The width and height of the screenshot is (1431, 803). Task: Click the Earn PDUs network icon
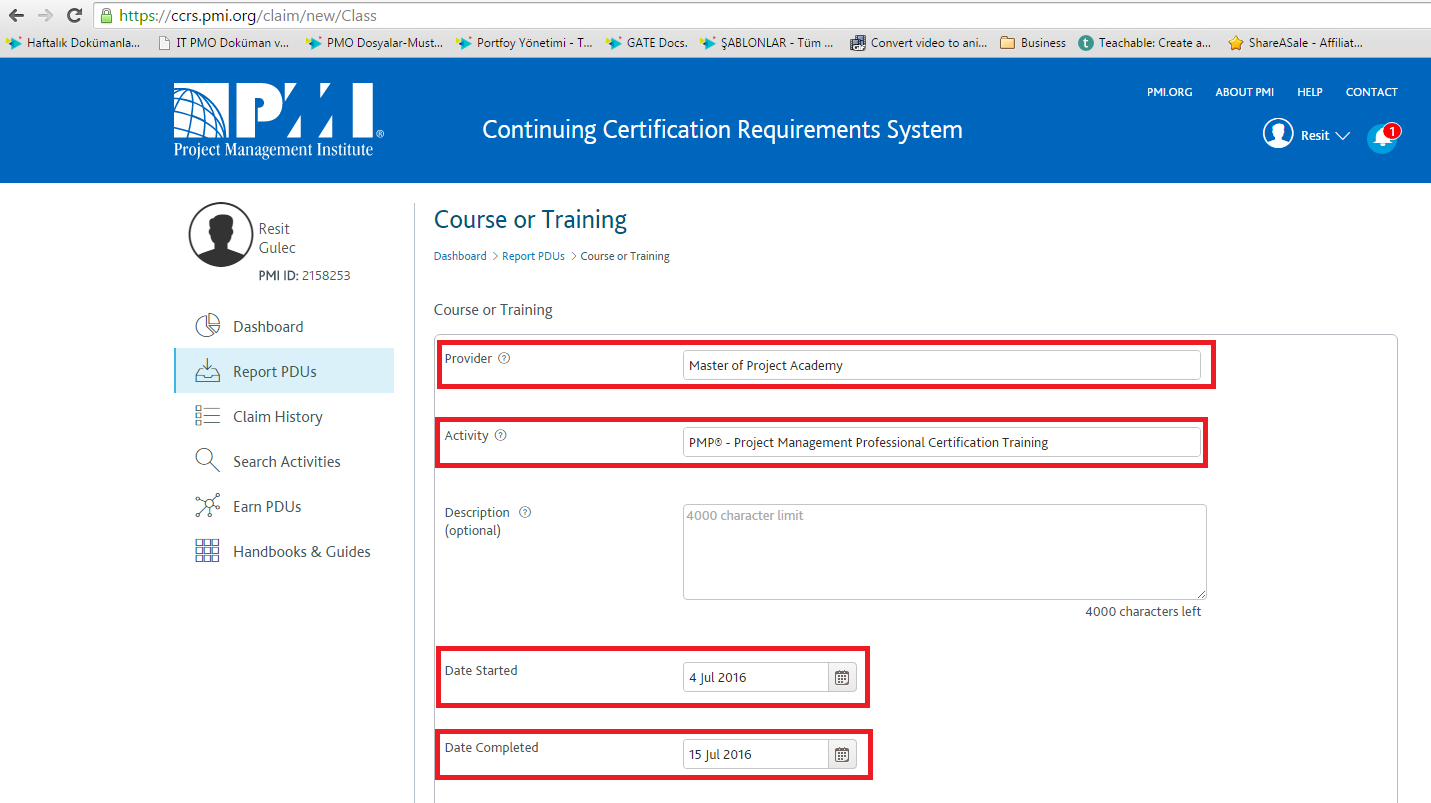click(x=207, y=506)
